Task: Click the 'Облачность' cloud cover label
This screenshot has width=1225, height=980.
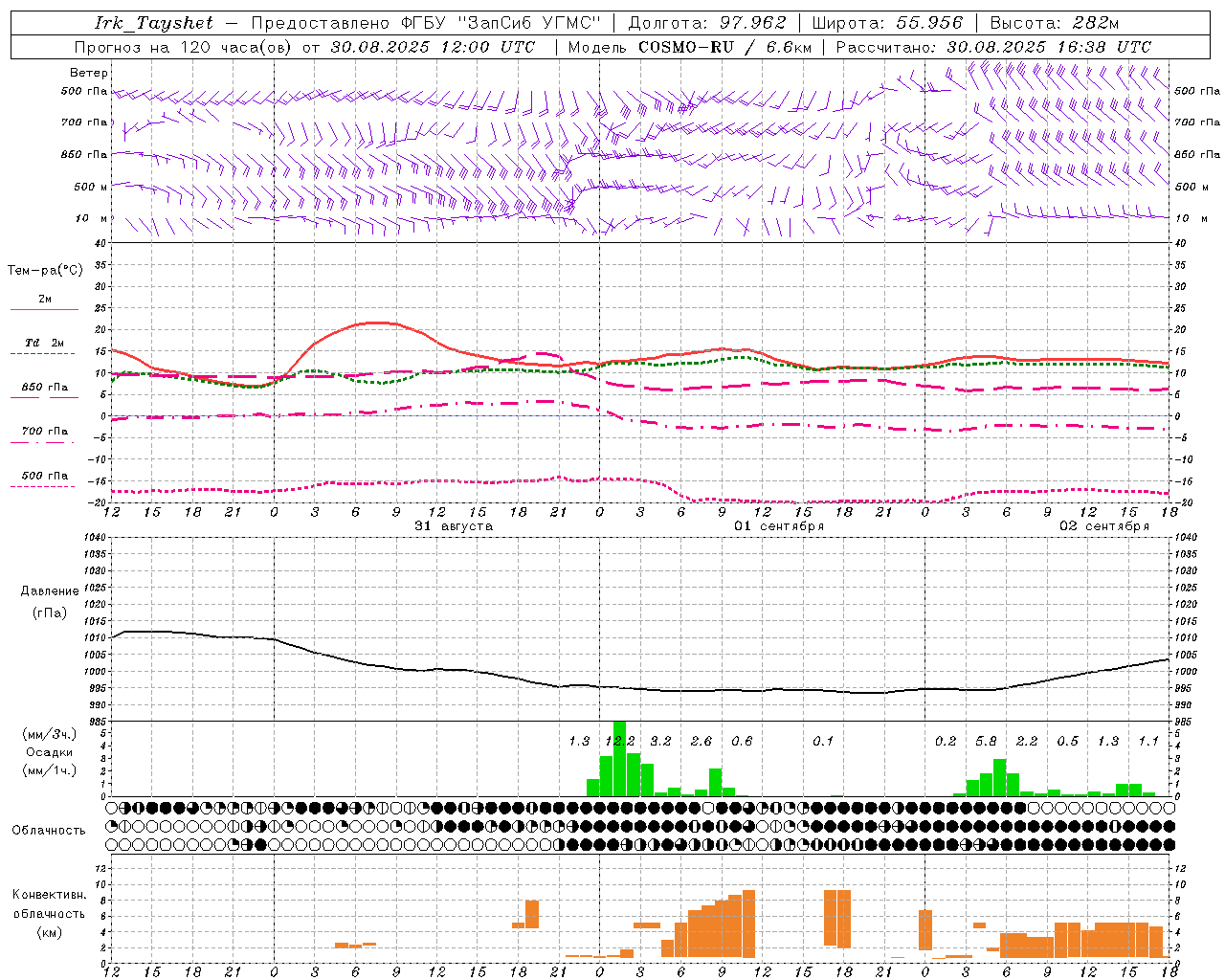Action: [49, 831]
